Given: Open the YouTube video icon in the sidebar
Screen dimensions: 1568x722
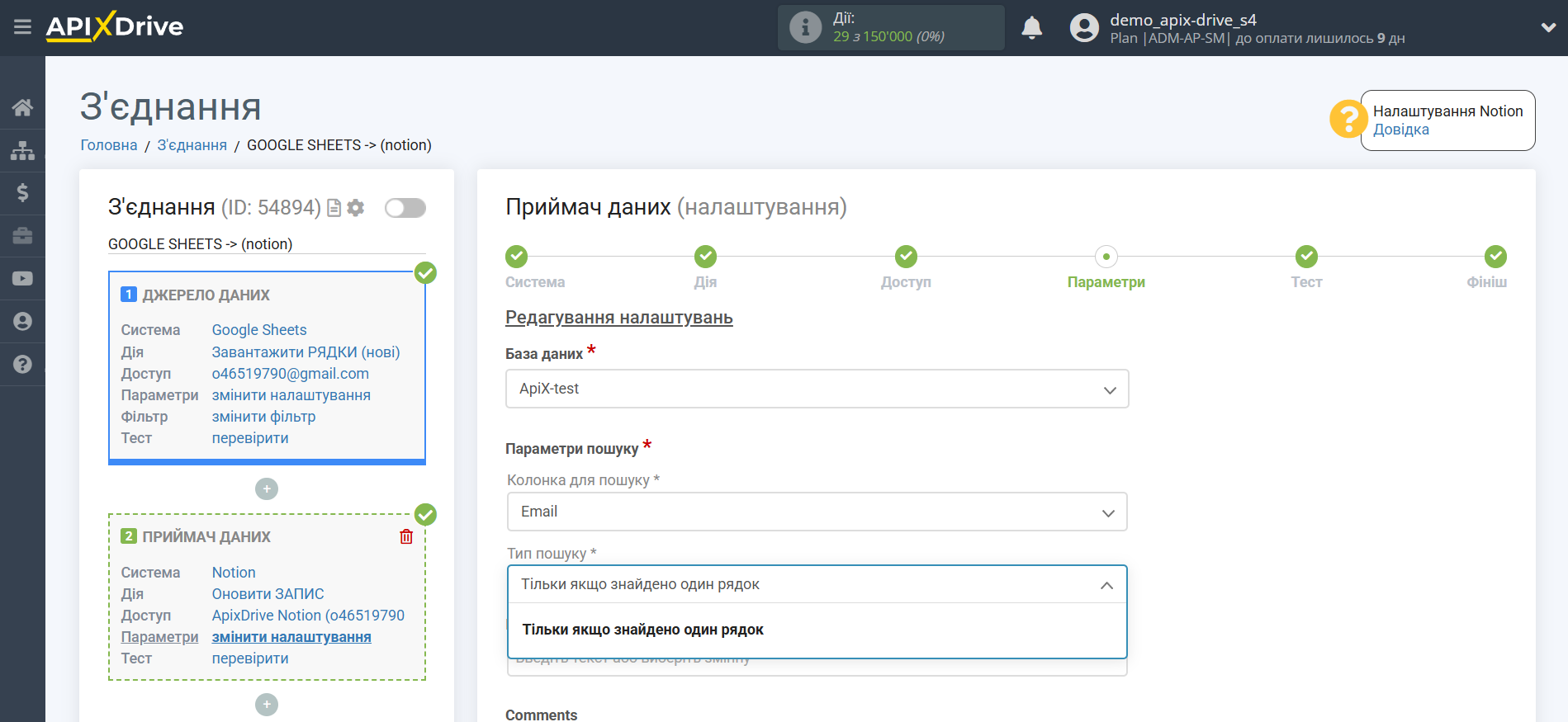Looking at the screenshot, I should 22,279.
